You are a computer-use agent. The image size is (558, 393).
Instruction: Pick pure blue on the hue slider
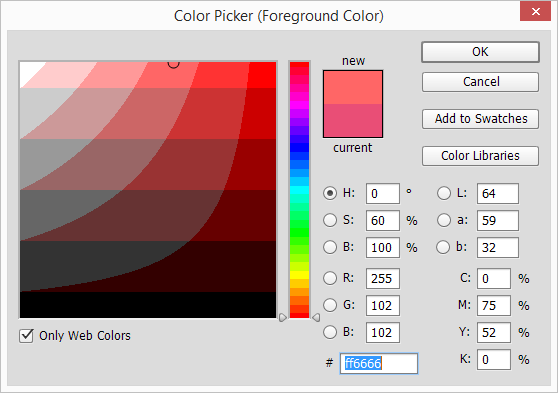pyautogui.click(x=299, y=147)
